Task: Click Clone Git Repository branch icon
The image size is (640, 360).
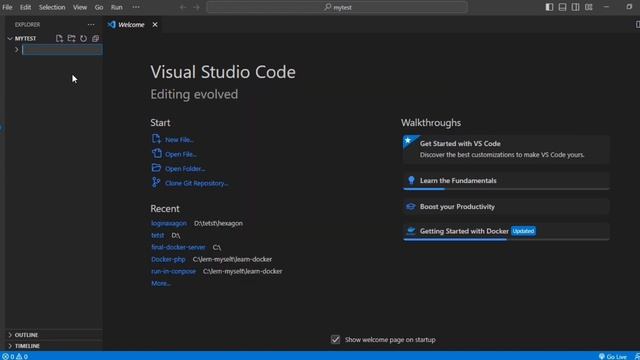Action: coord(156,182)
